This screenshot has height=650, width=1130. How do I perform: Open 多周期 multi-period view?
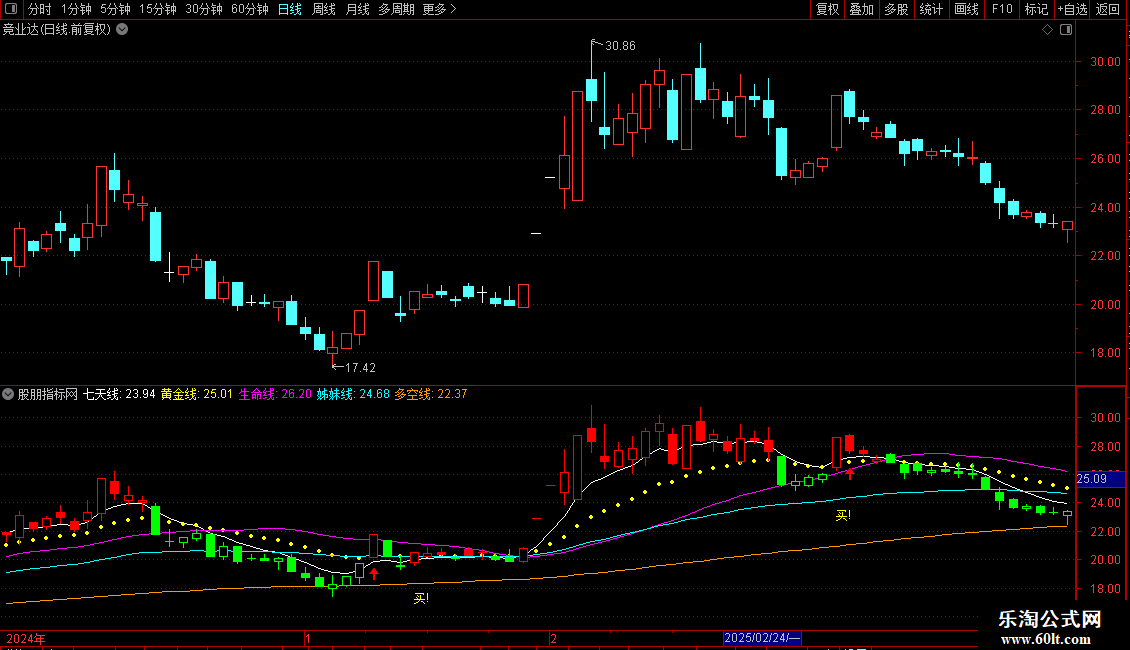(396, 9)
